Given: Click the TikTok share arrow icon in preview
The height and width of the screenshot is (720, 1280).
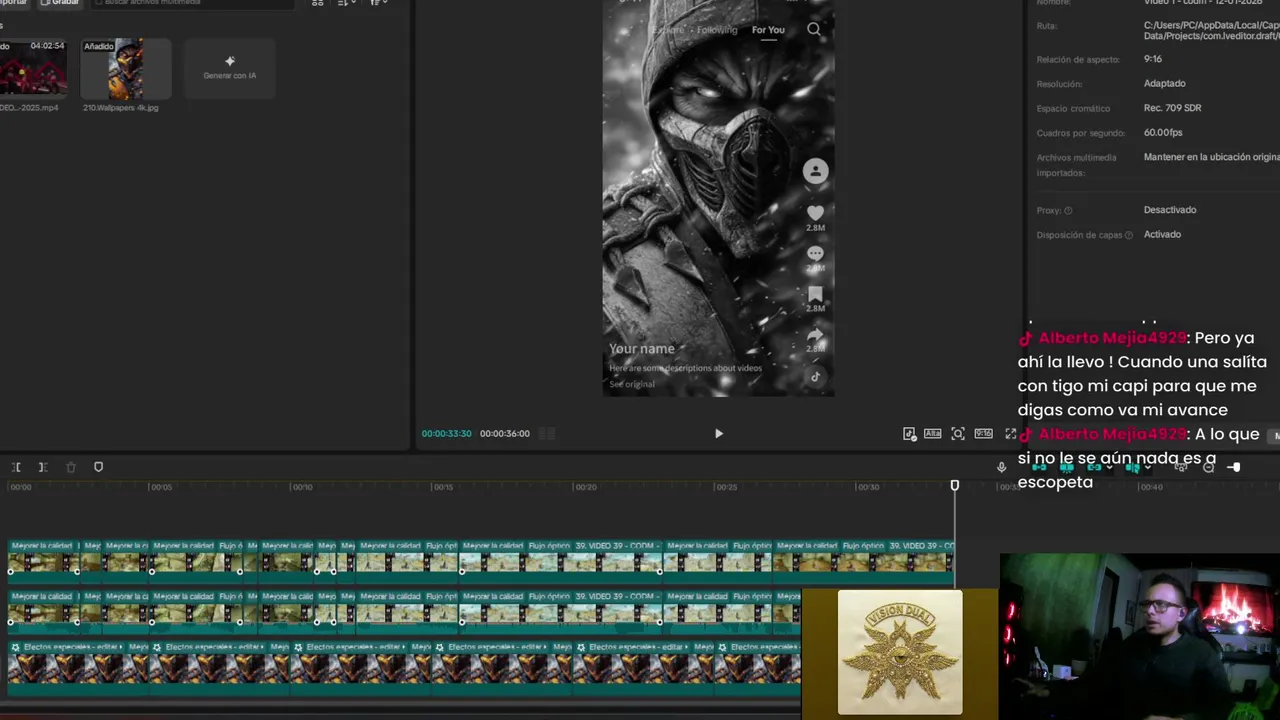Looking at the screenshot, I should (x=815, y=335).
